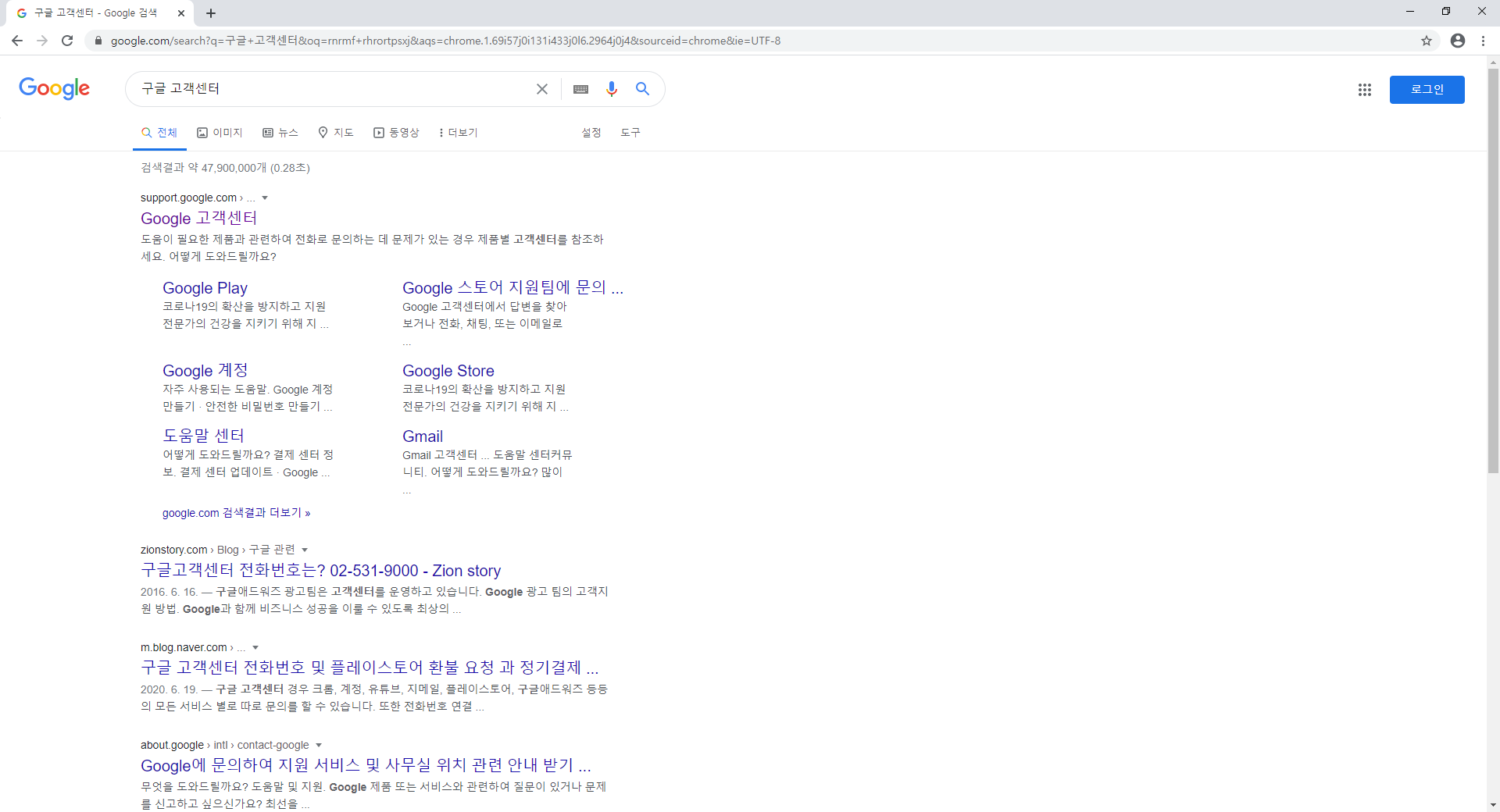Click the blue 로그인 button
The image size is (1500, 812).
coord(1427,90)
